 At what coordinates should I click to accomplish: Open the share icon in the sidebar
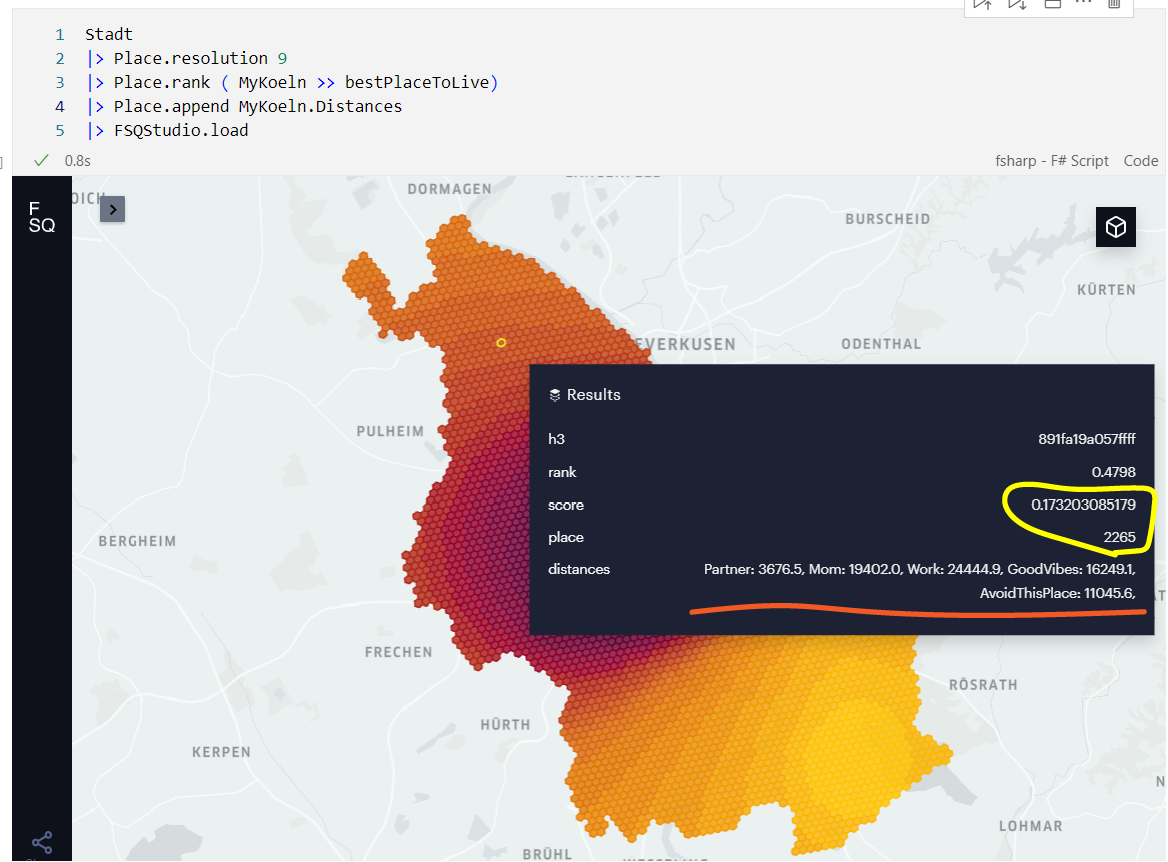click(42, 843)
